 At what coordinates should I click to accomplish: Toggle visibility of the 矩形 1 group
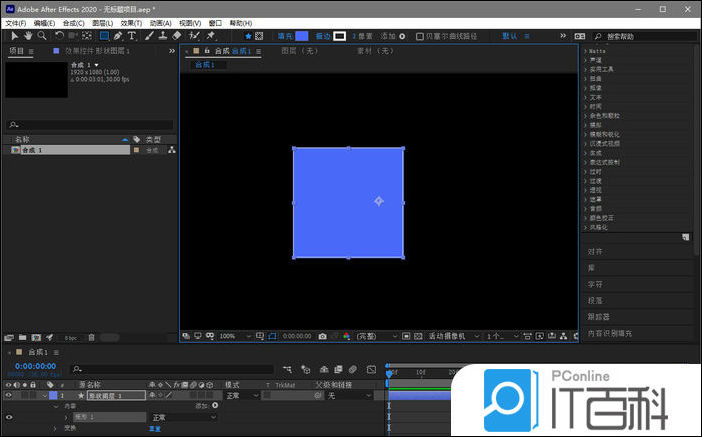(9, 417)
